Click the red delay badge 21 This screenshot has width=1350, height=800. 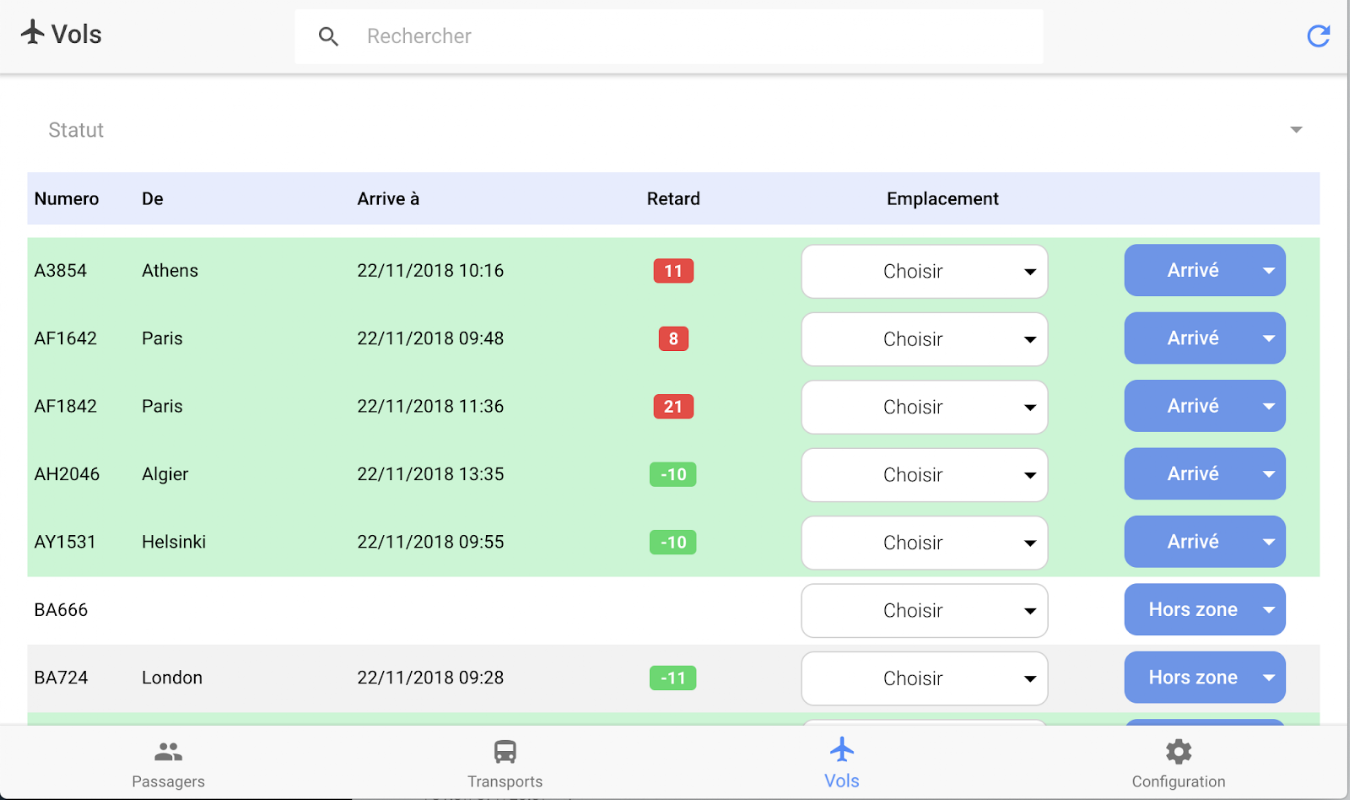pos(673,407)
